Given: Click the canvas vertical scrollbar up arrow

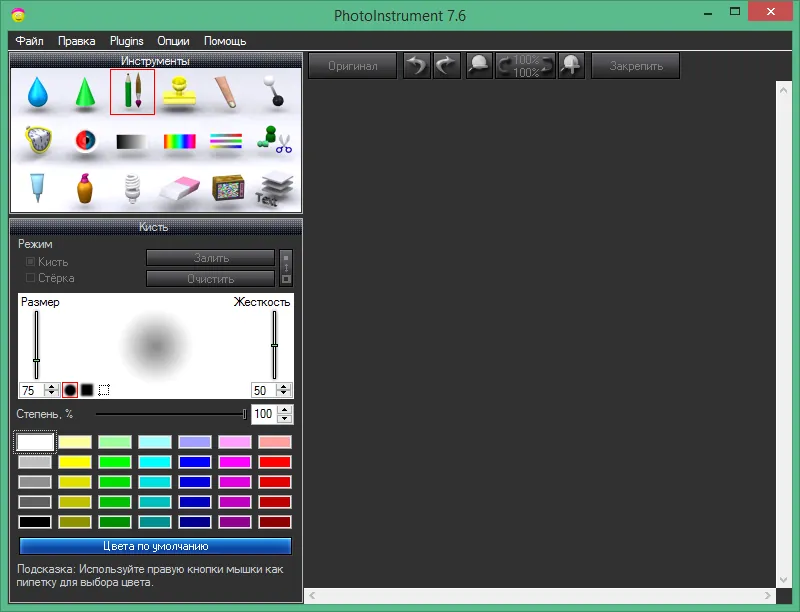Looking at the screenshot, I should [784, 90].
